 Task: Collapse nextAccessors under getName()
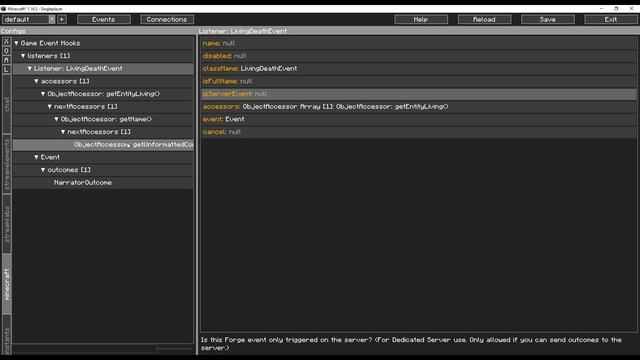tap(62, 131)
